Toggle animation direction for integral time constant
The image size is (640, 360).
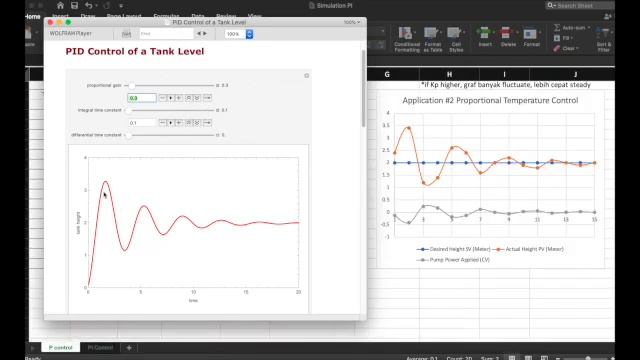(x=207, y=123)
